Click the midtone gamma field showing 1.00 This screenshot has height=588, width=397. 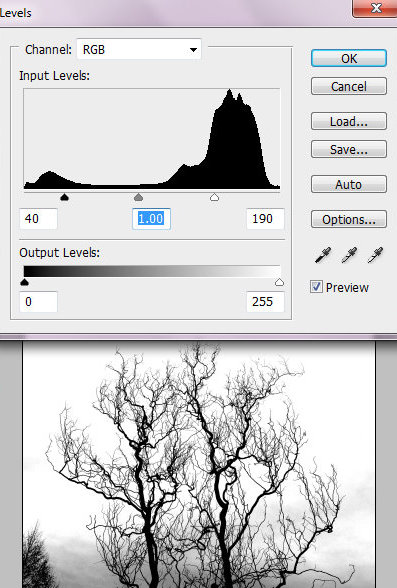click(151, 219)
